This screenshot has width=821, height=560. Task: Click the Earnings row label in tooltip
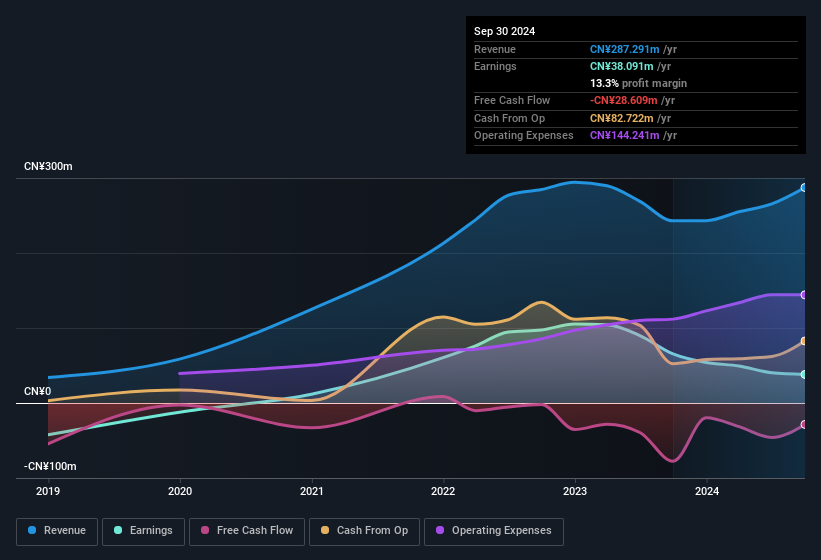coord(495,66)
